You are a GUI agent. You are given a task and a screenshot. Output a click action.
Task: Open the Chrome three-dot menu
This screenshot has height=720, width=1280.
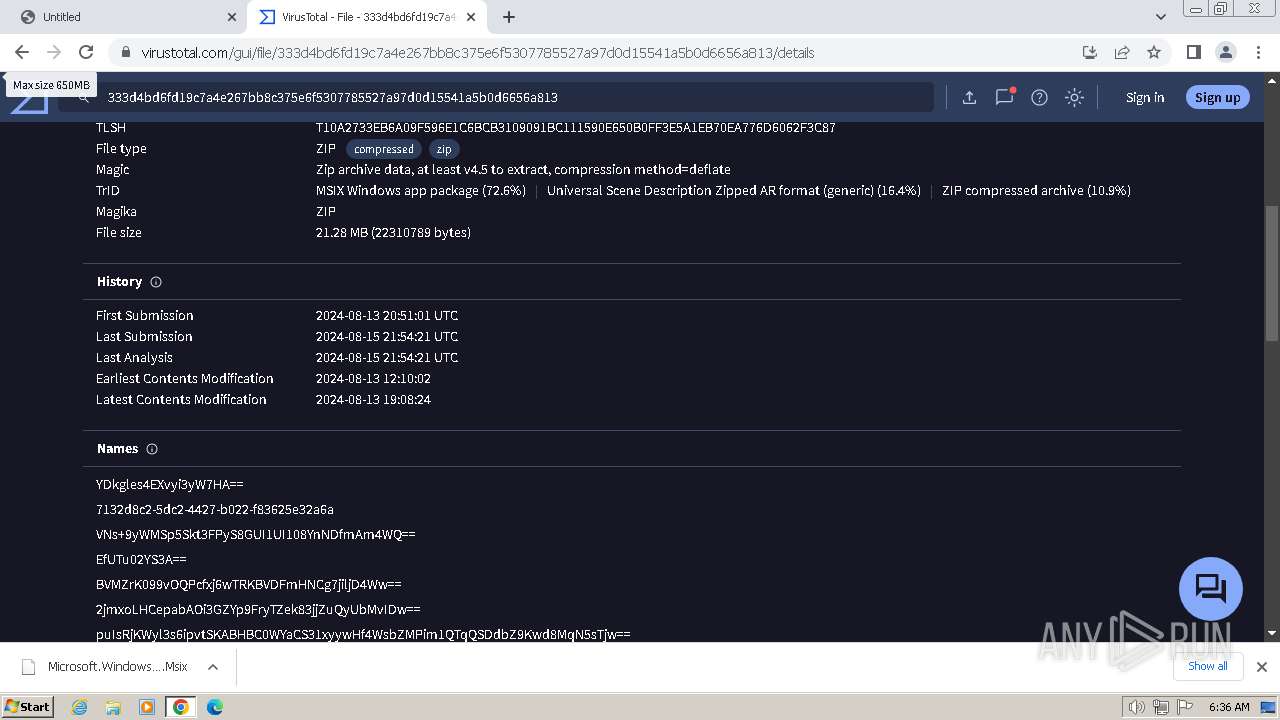click(x=1258, y=52)
